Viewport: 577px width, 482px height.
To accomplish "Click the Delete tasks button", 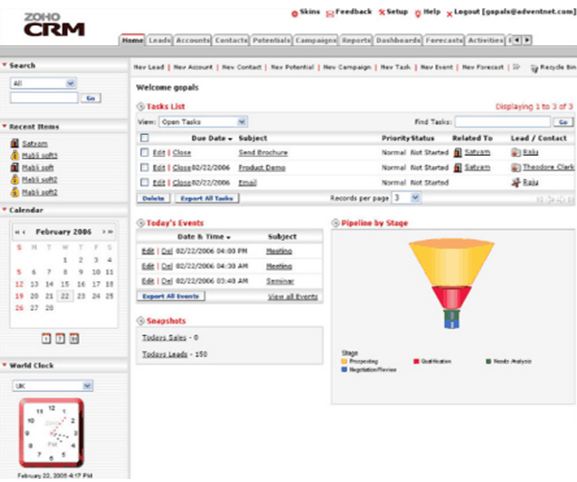I will coord(153,198).
